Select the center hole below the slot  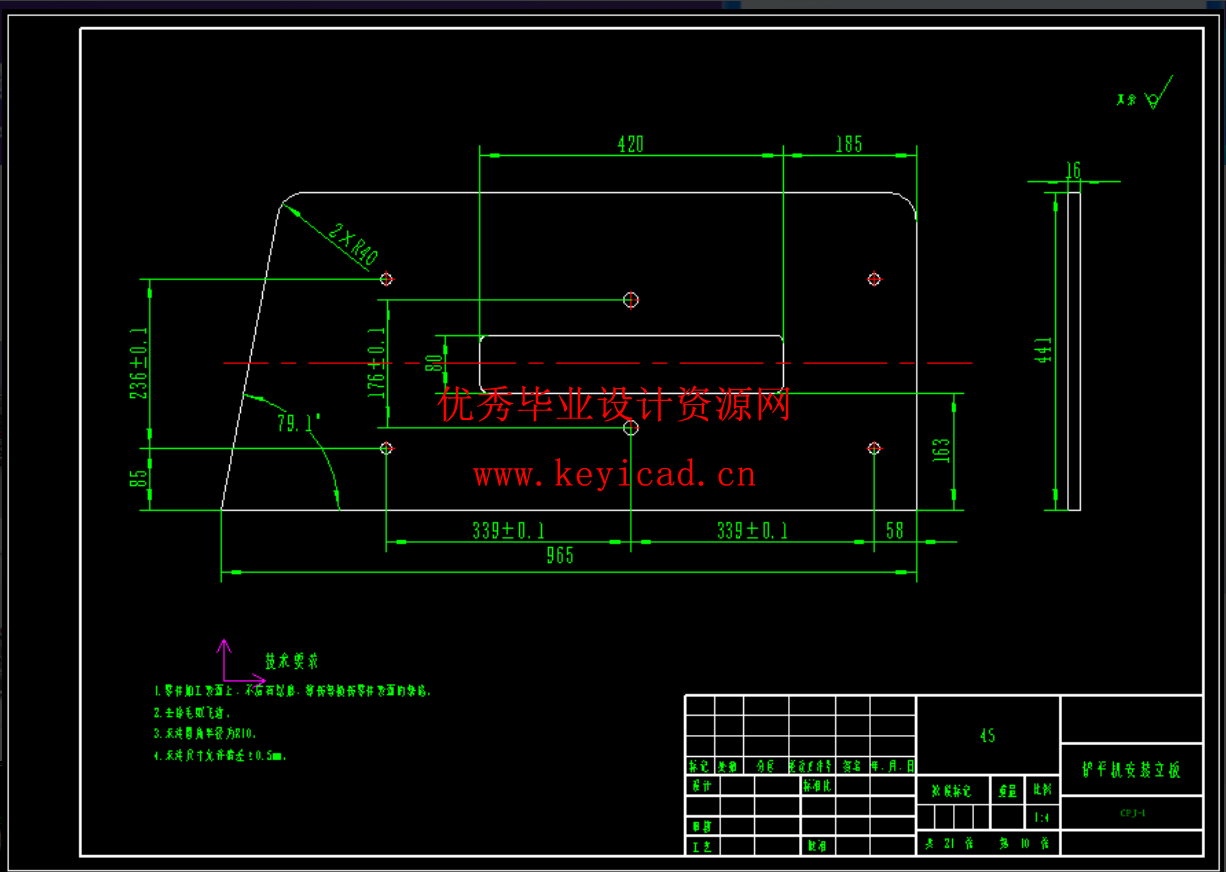pos(631,428)
